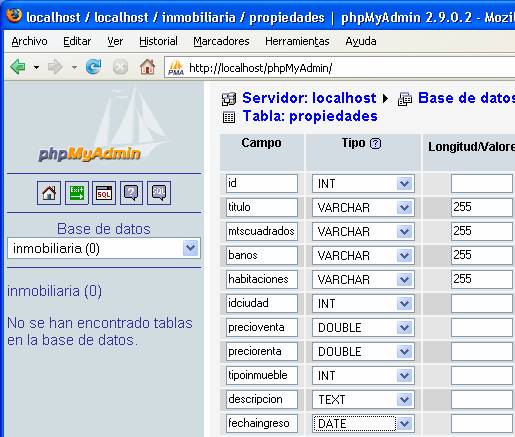
Task: Open the Historial menu
Action: coord(158,41)
